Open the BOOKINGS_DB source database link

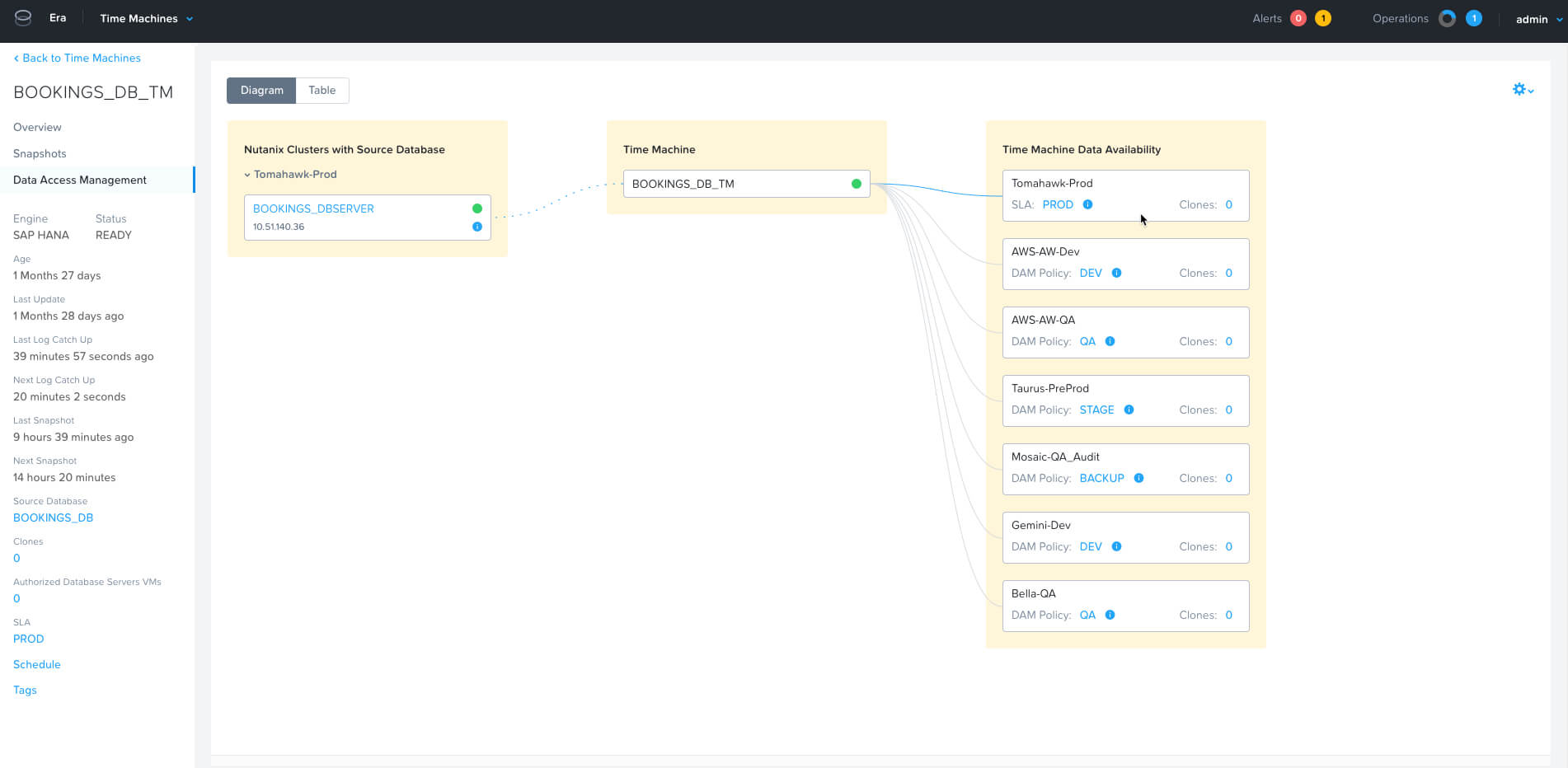53,517
